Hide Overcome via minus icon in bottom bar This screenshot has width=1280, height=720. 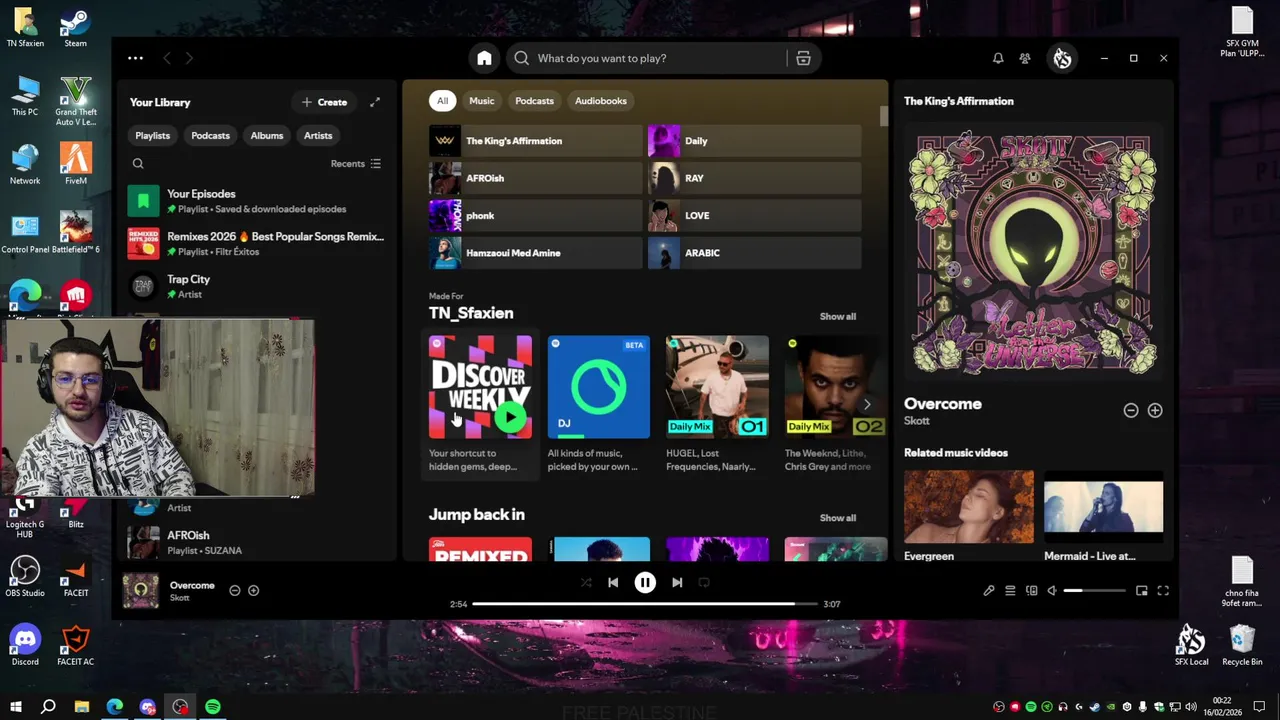click(x=235, y=591)
